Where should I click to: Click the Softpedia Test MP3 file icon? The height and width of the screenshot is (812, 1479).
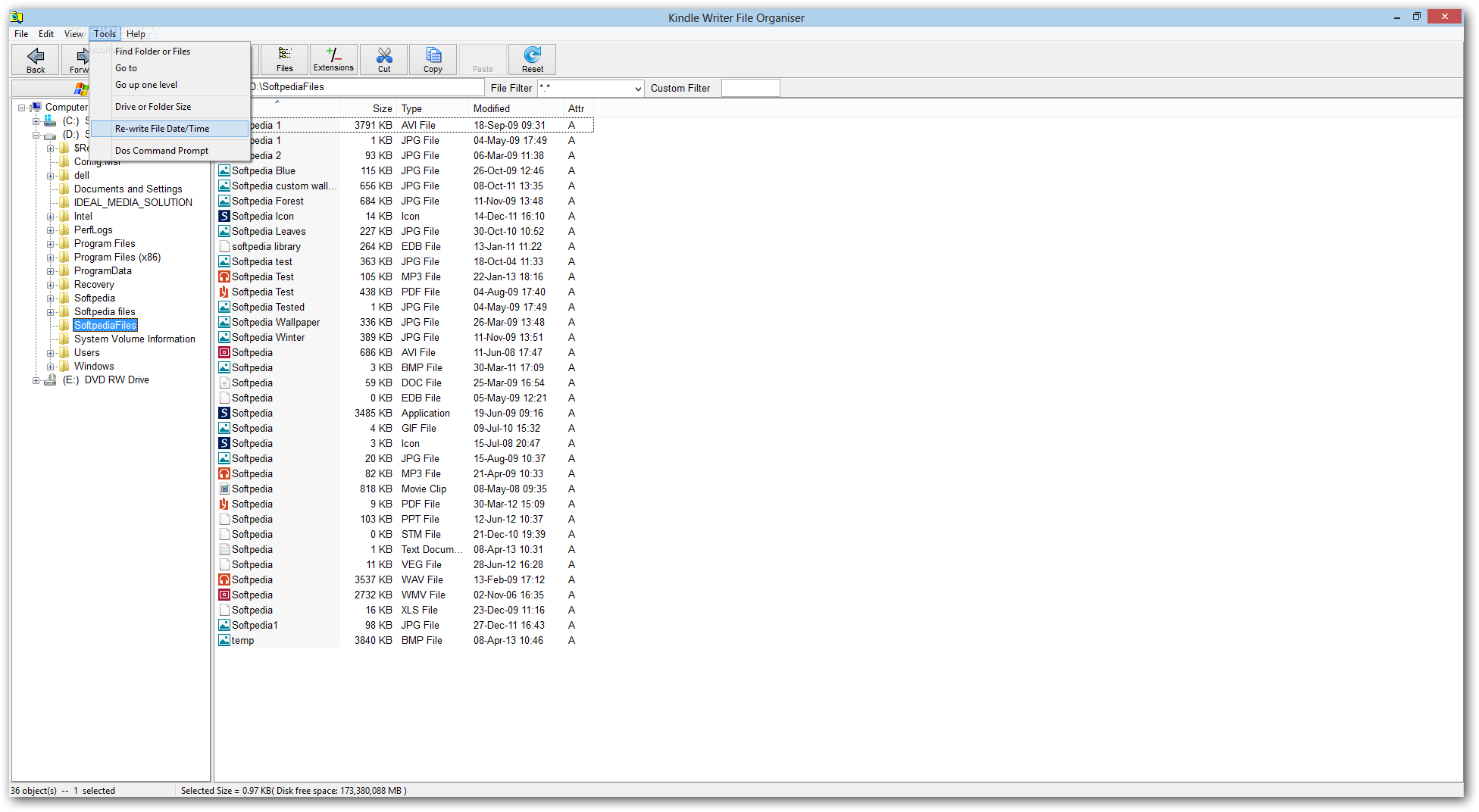[x=224, y=277]
